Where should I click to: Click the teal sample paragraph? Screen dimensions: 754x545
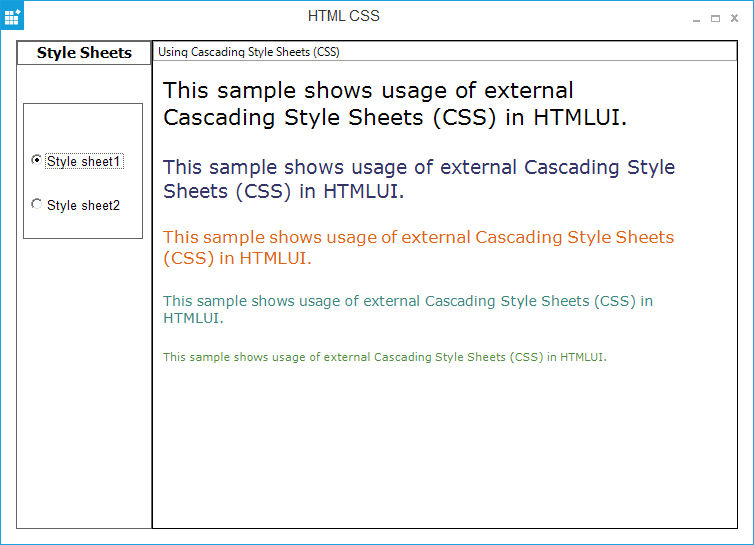pyautogui.click(x=407, y=308)
